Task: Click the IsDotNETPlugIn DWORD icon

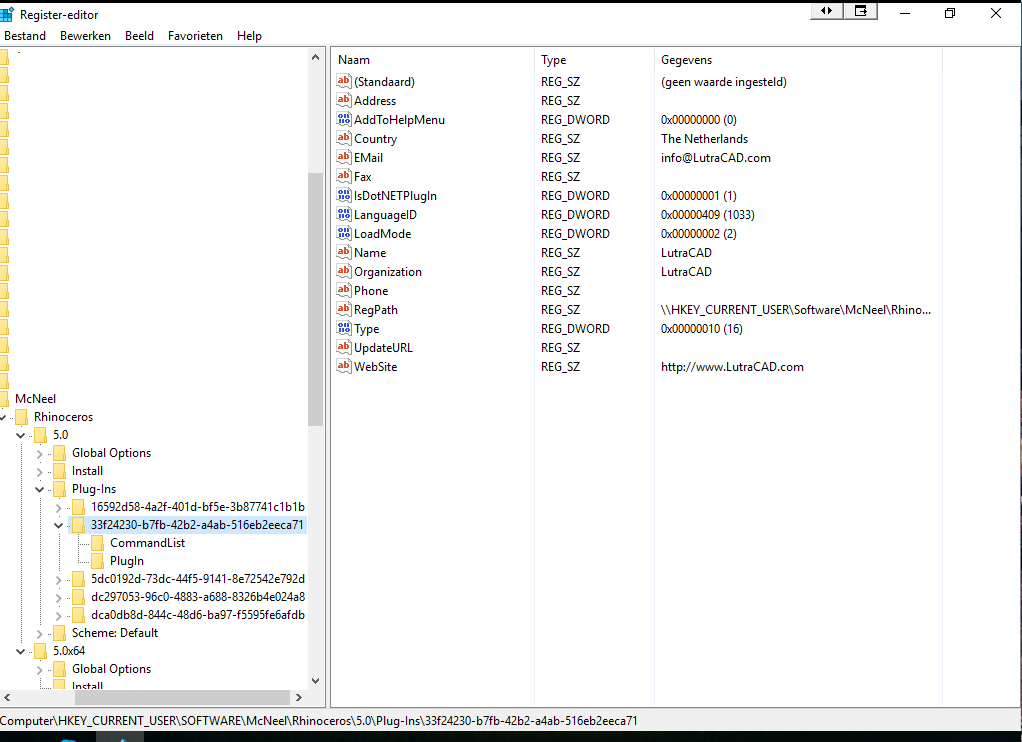Action: 343,194
